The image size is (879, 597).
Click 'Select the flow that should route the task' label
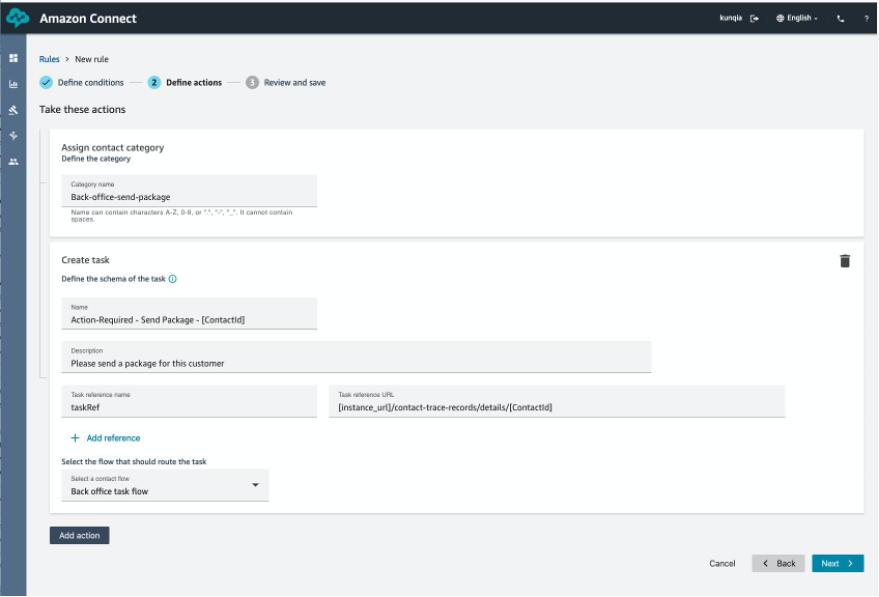[x=134, y=461]
